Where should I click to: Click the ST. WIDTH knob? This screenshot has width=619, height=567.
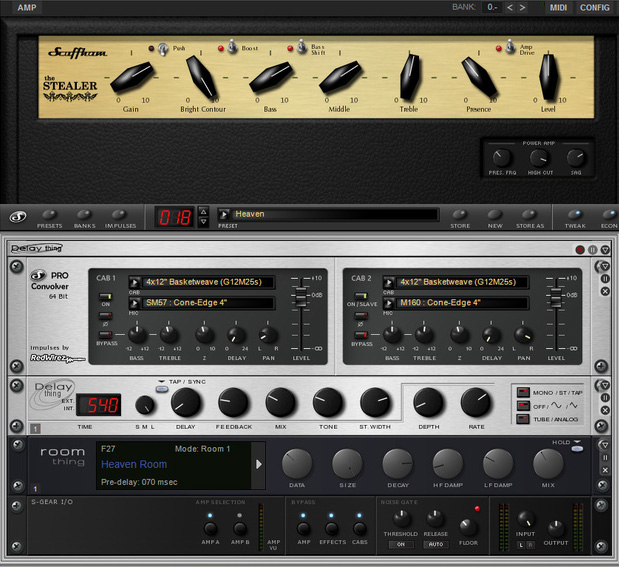[375, 402]
